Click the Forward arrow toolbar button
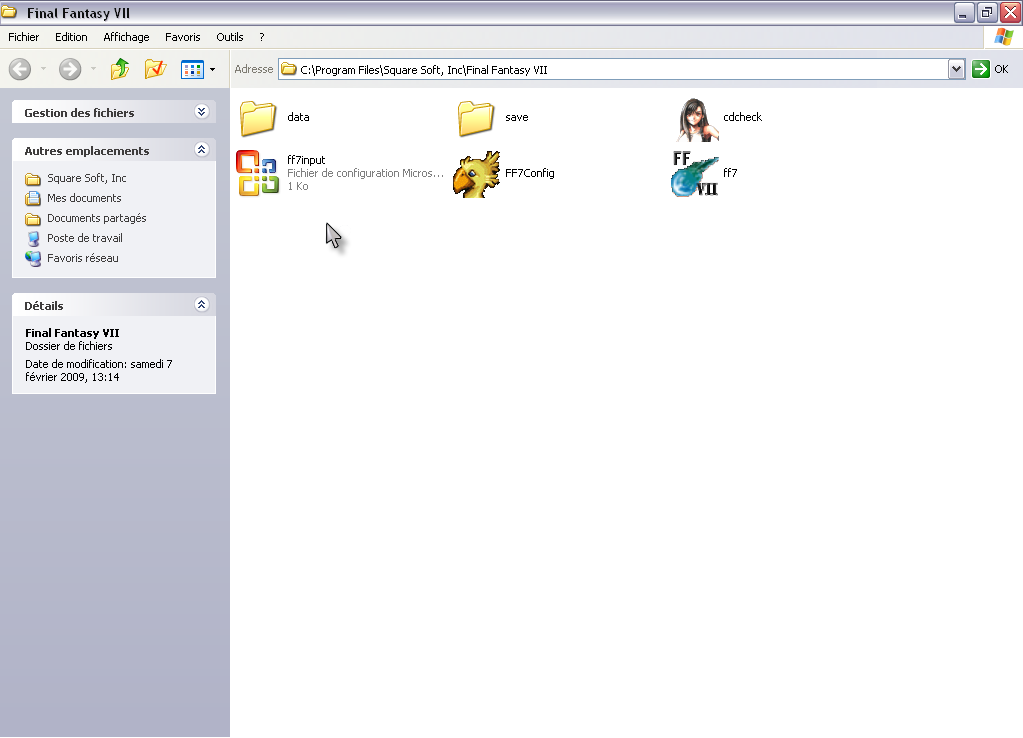The image size is (1023, 738). click(x=70, y=69)
